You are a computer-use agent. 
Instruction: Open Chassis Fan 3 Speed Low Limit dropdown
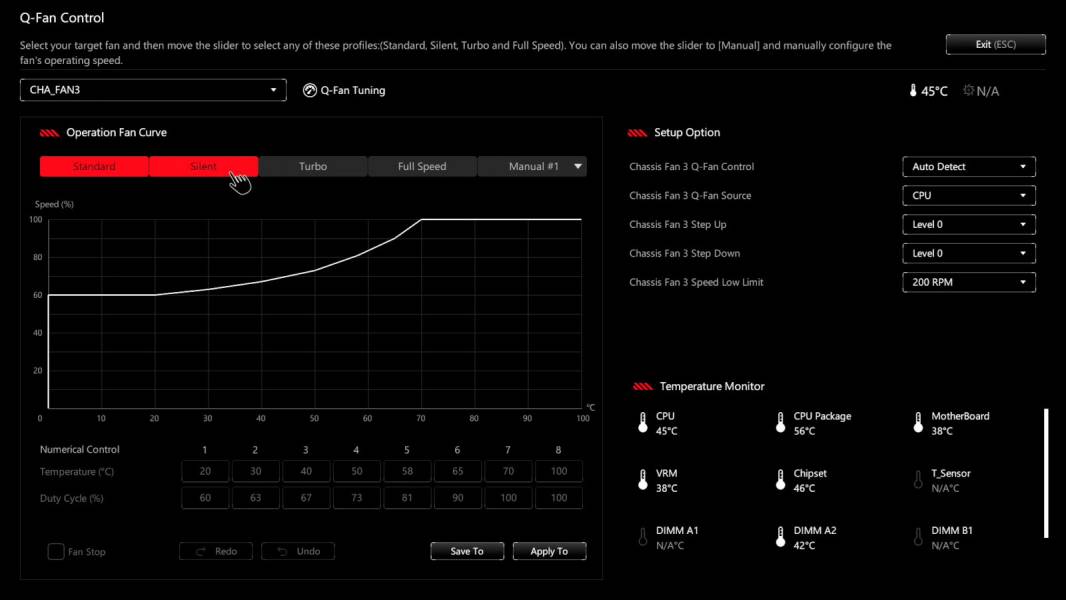click(969, 282)
